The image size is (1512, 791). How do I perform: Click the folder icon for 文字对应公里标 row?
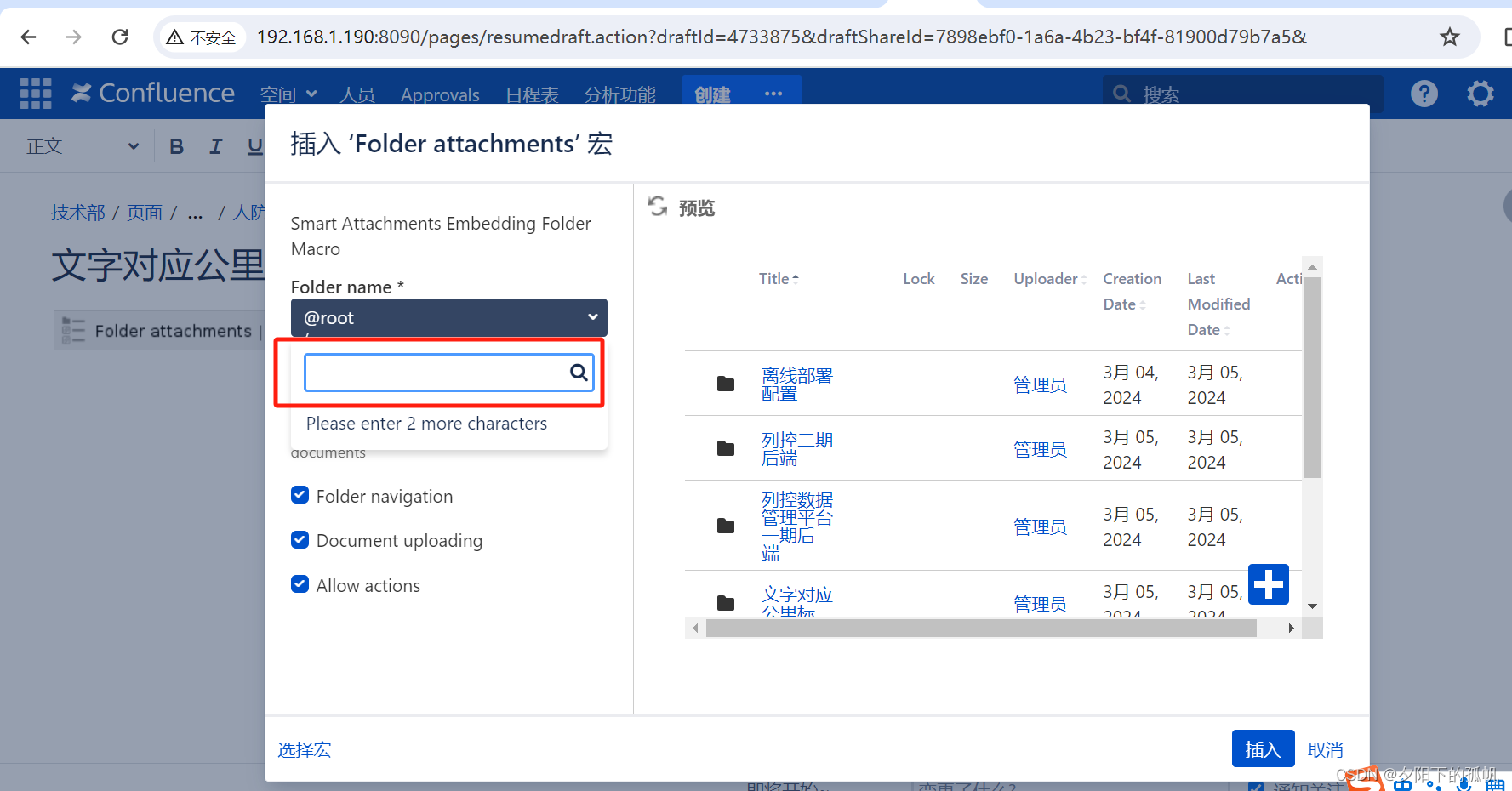[726, 604]
